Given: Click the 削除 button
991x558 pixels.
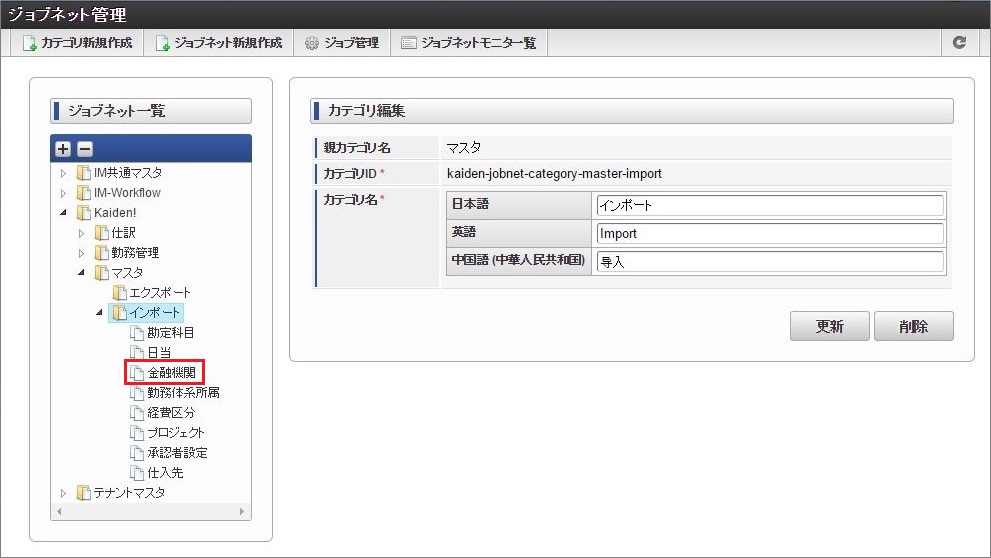Looking at the screenshot, I should pos(913,326).
